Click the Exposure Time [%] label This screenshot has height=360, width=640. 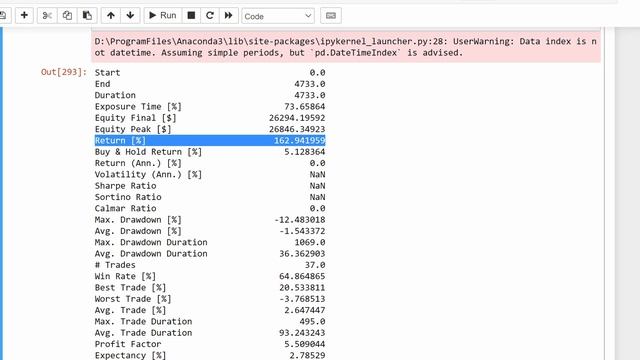(138, 107)
